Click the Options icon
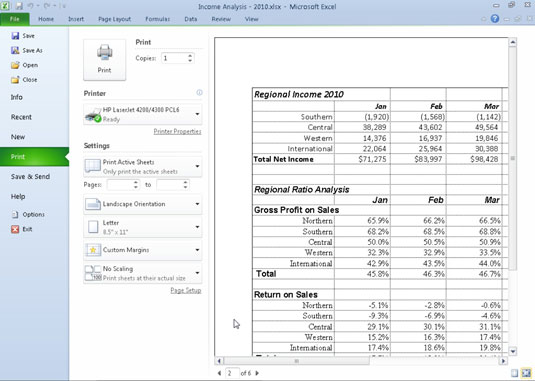Image resolution: width=535 pixels, height=381 pixels. [15, 215]
